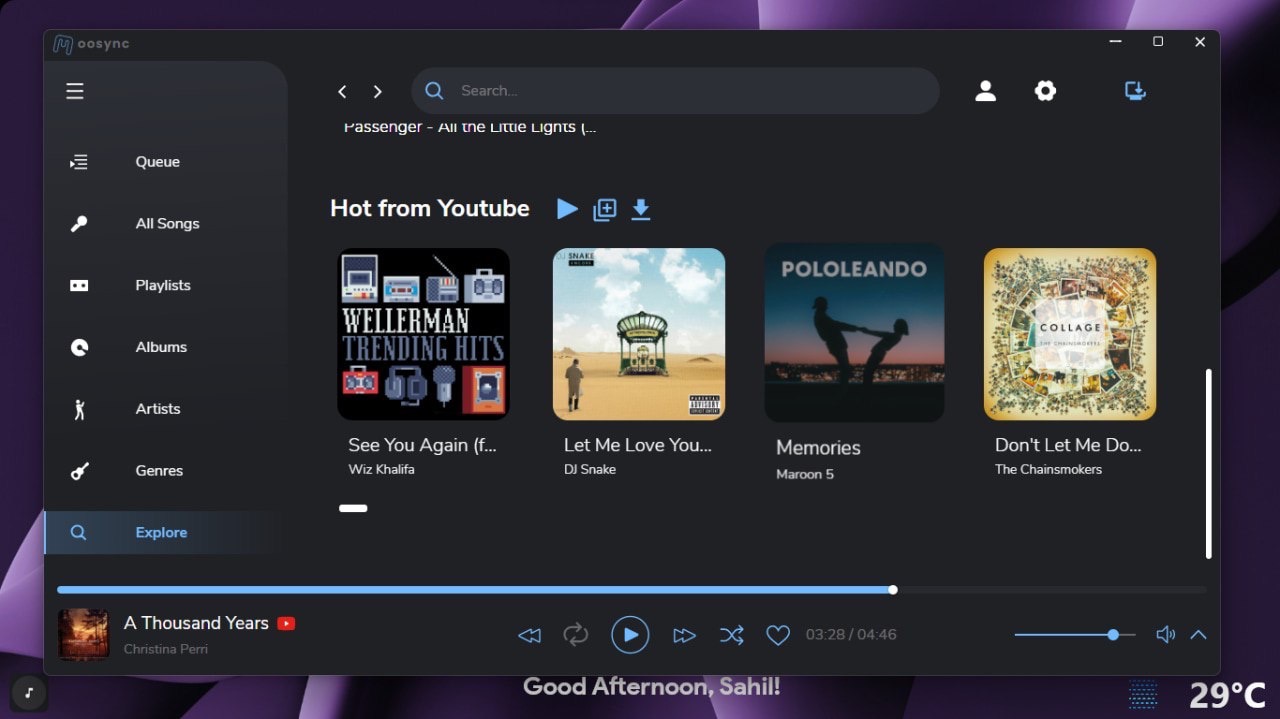Click the 03:28 / 04:46 timestamp

point(851,635)
